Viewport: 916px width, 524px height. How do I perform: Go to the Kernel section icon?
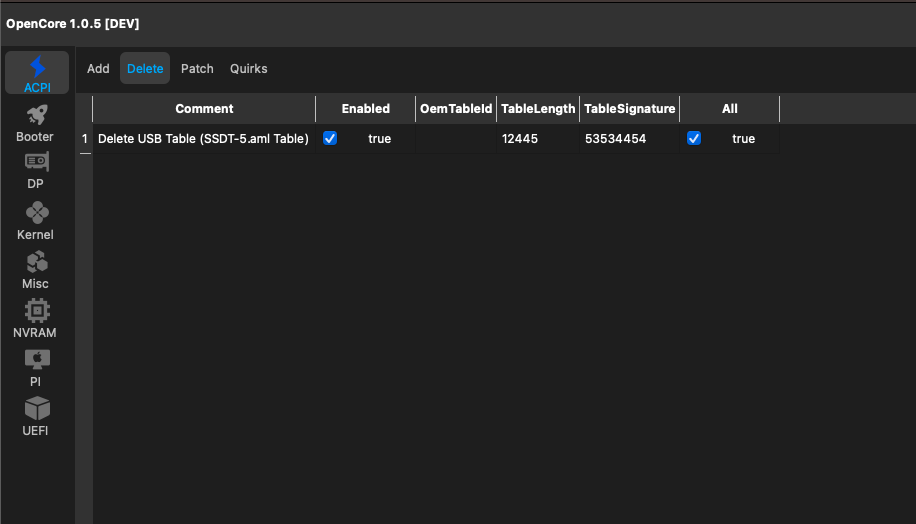36,213
